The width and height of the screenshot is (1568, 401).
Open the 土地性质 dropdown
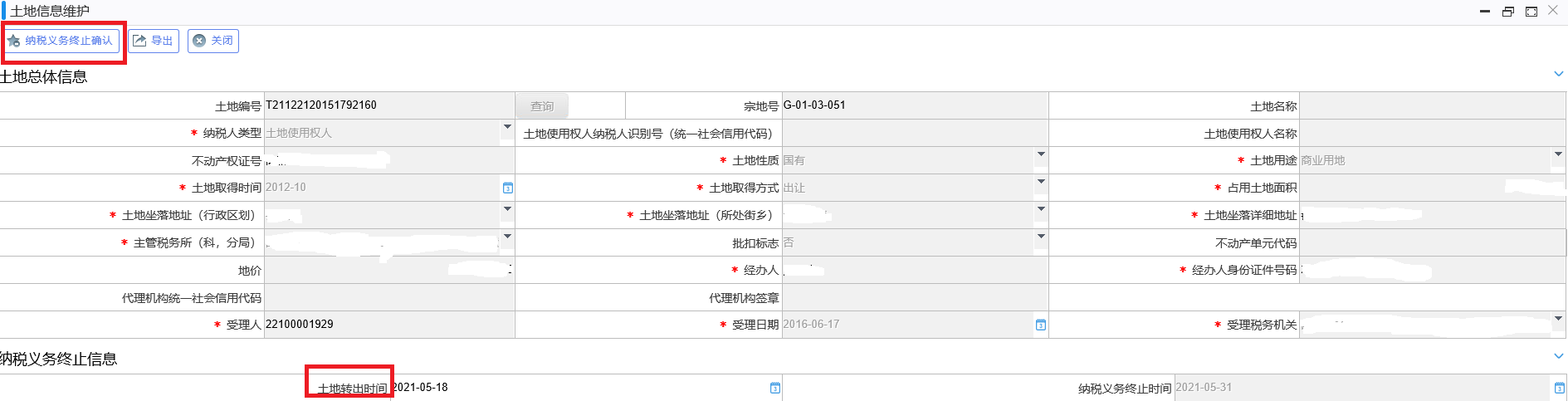pos(1041,154)
